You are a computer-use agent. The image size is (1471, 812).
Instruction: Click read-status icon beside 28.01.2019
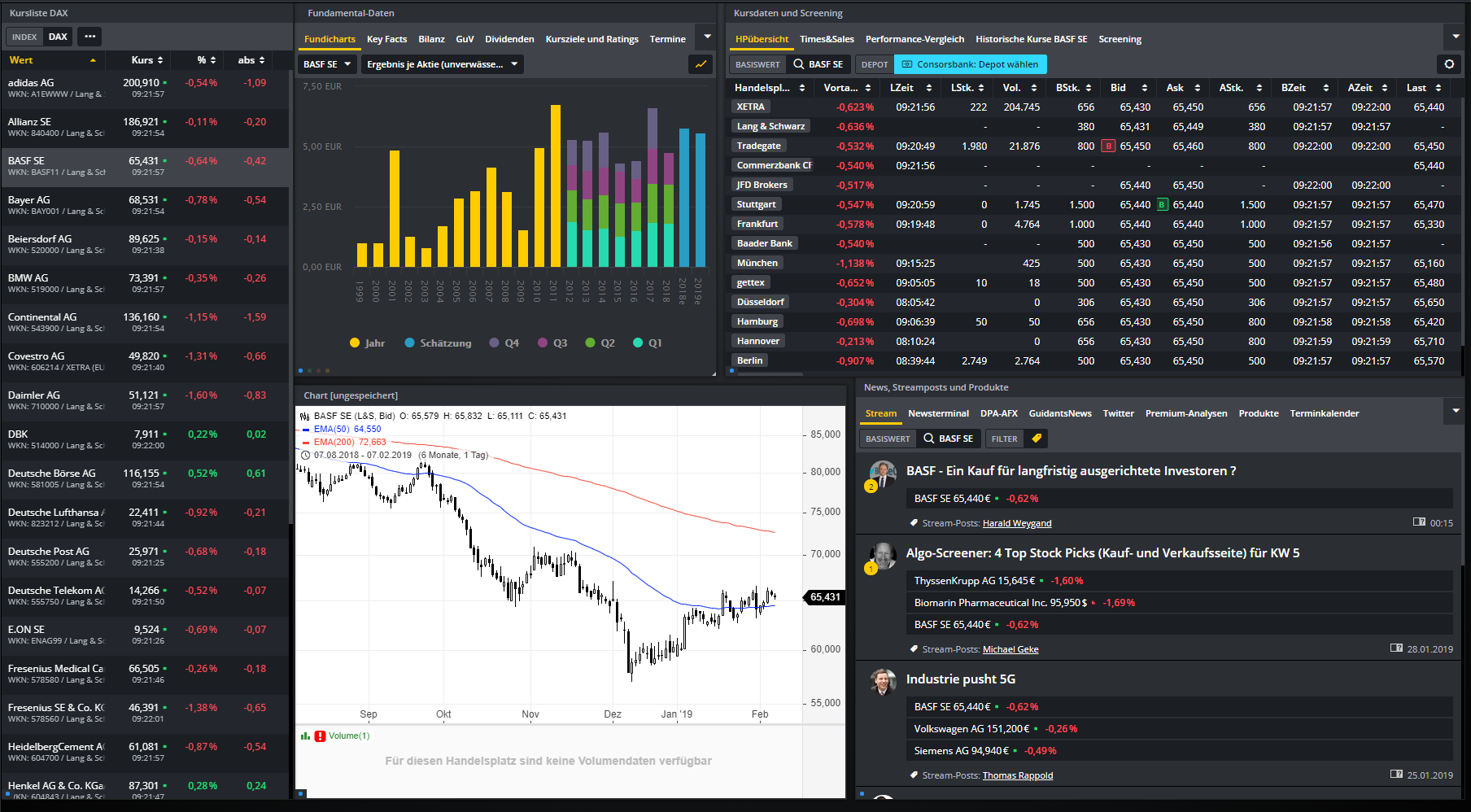1397,648
